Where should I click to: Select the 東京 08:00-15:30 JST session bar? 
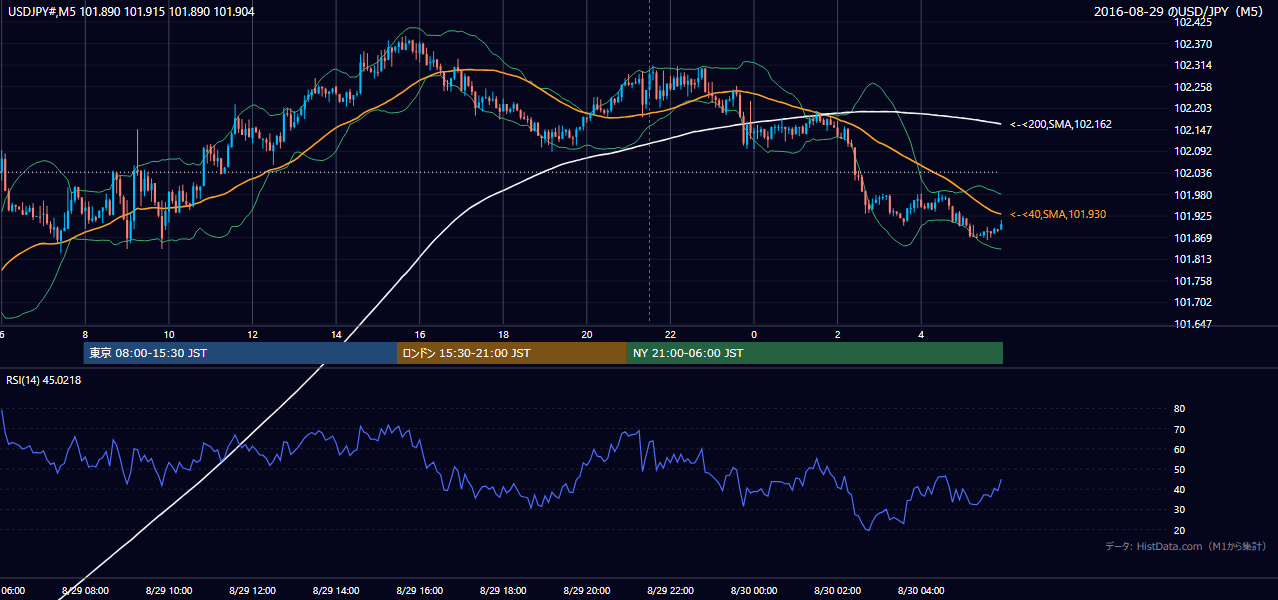point(240,353)
